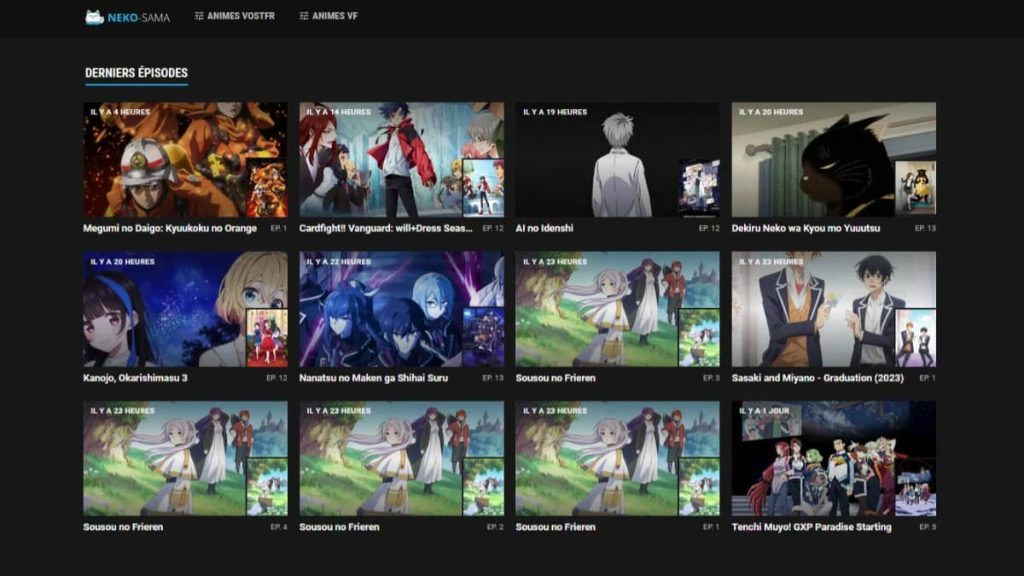Click the small poster inset on Megumi no Daigo
Screen dimensions: 1024x576
pos(266,187)
